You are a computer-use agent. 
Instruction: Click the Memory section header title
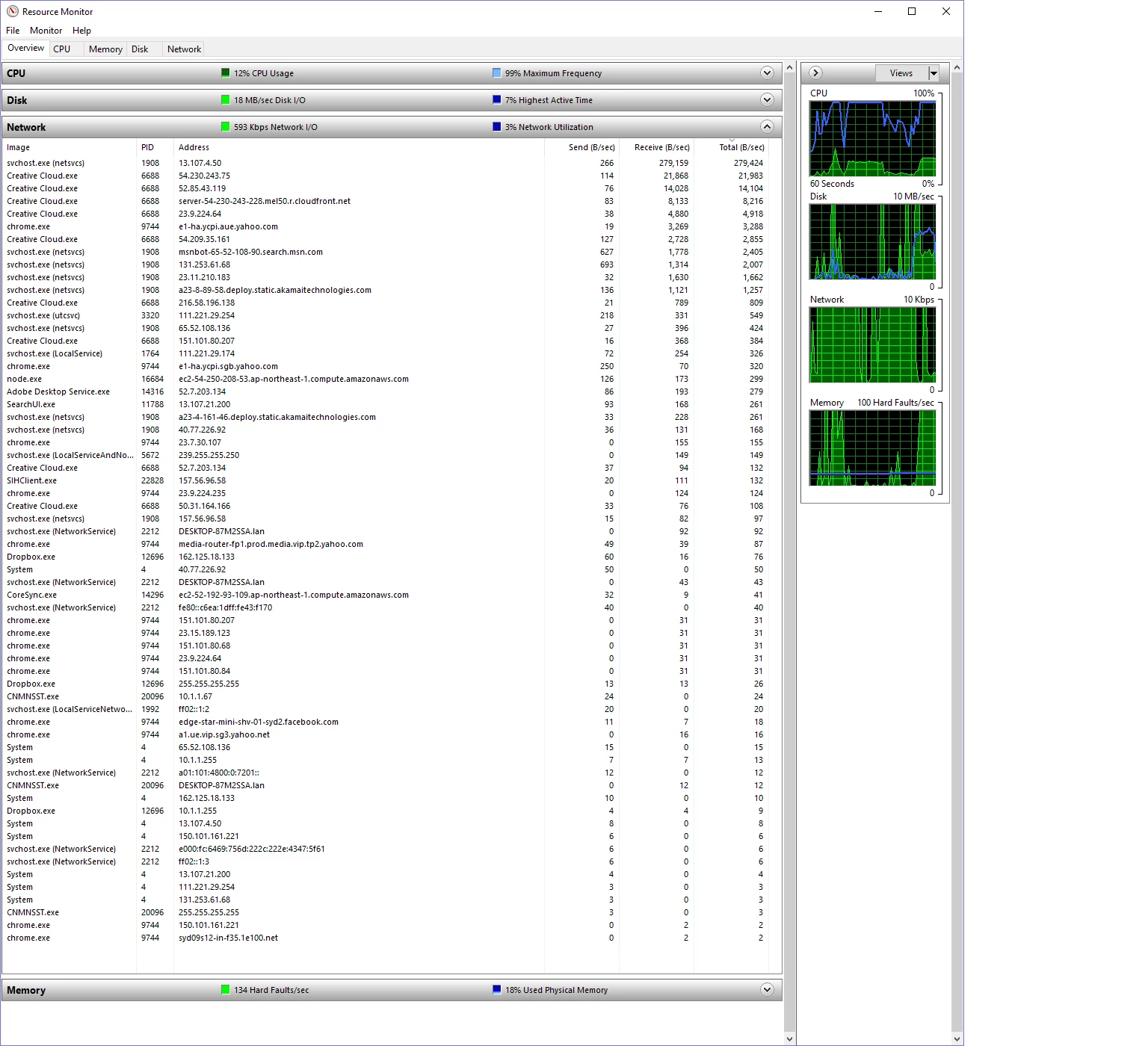[x=26, y=990]
